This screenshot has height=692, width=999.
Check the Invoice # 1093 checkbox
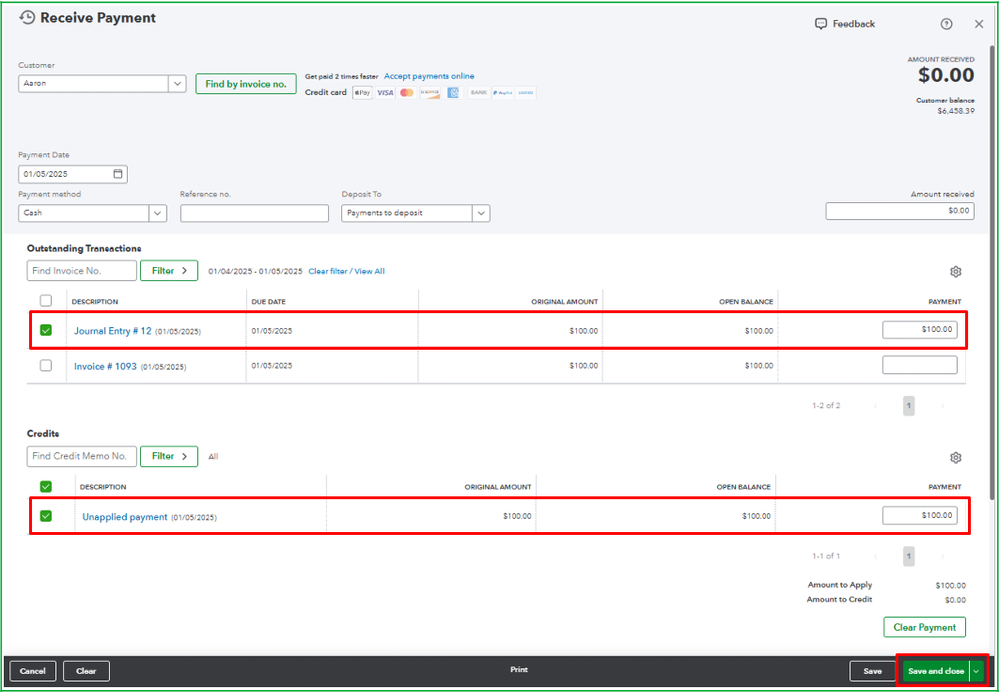[46, 366]
